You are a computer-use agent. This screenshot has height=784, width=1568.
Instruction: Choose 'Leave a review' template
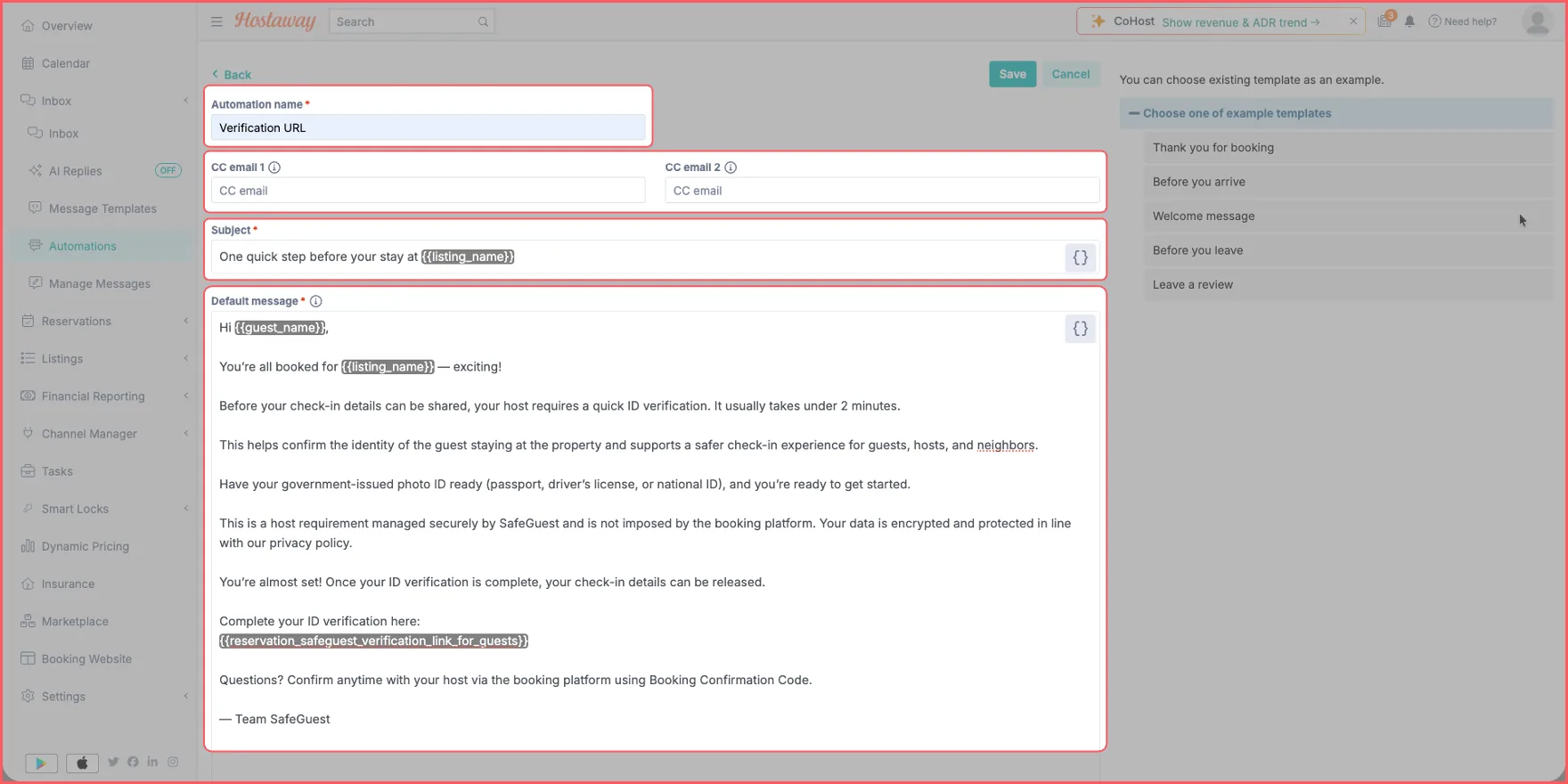1348,285
